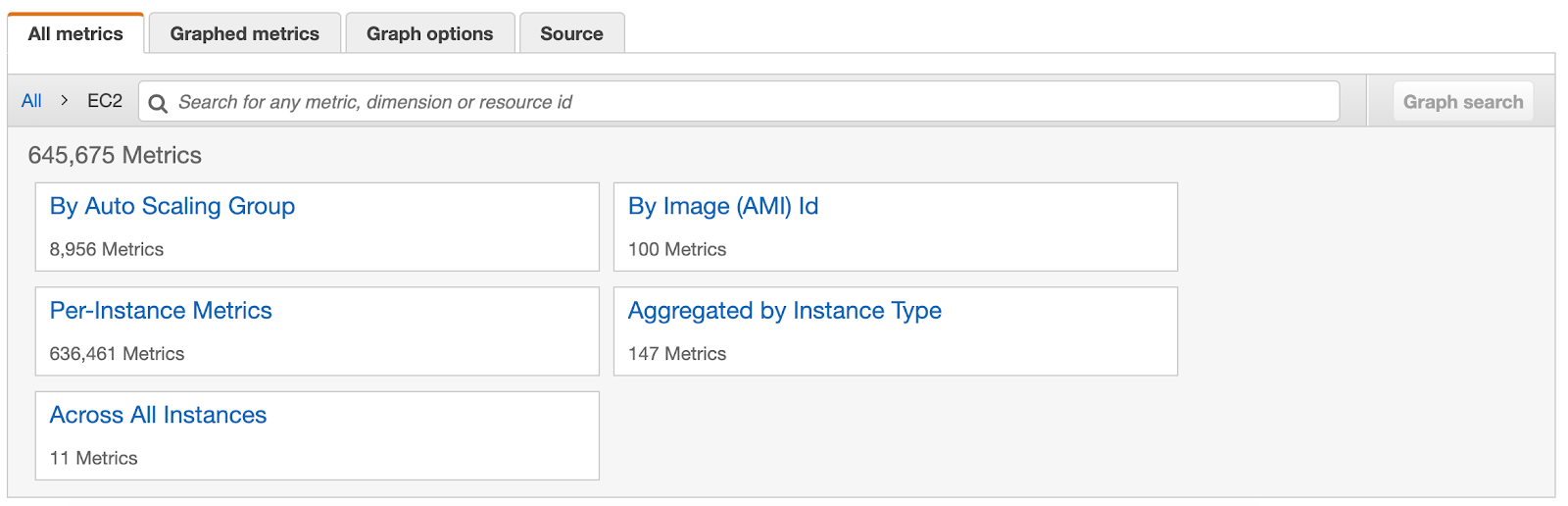Click the EC2 breadcrumb item

click(x=105, y=101)
